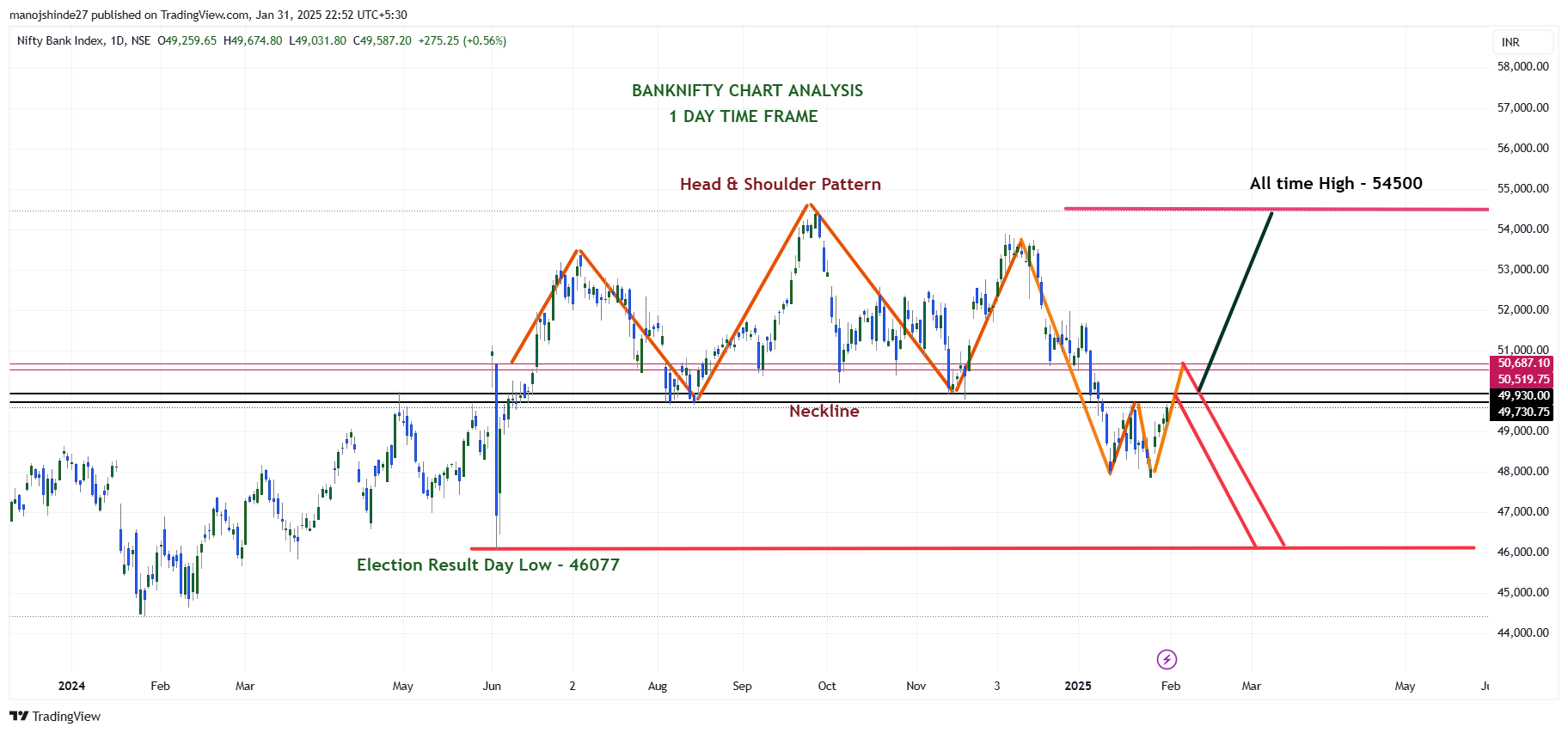Click 'Election Result Day Low - 46077' text
The image size is (1568, 733).
tap(488, 565)
